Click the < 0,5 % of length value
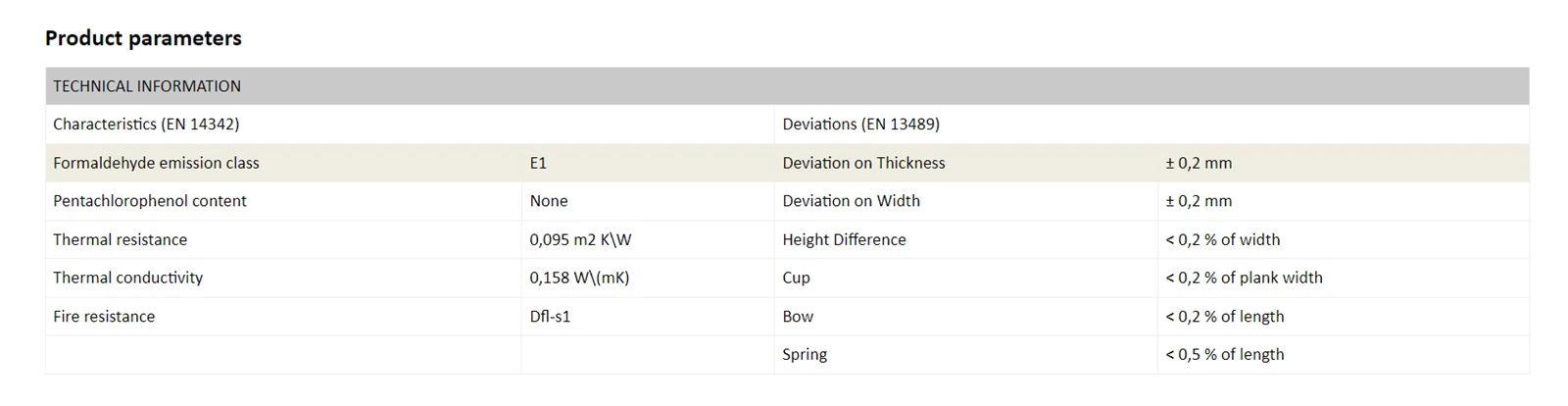Image resolution: width=1568 pixels, height=406 pixels. tap(1224, 354)
